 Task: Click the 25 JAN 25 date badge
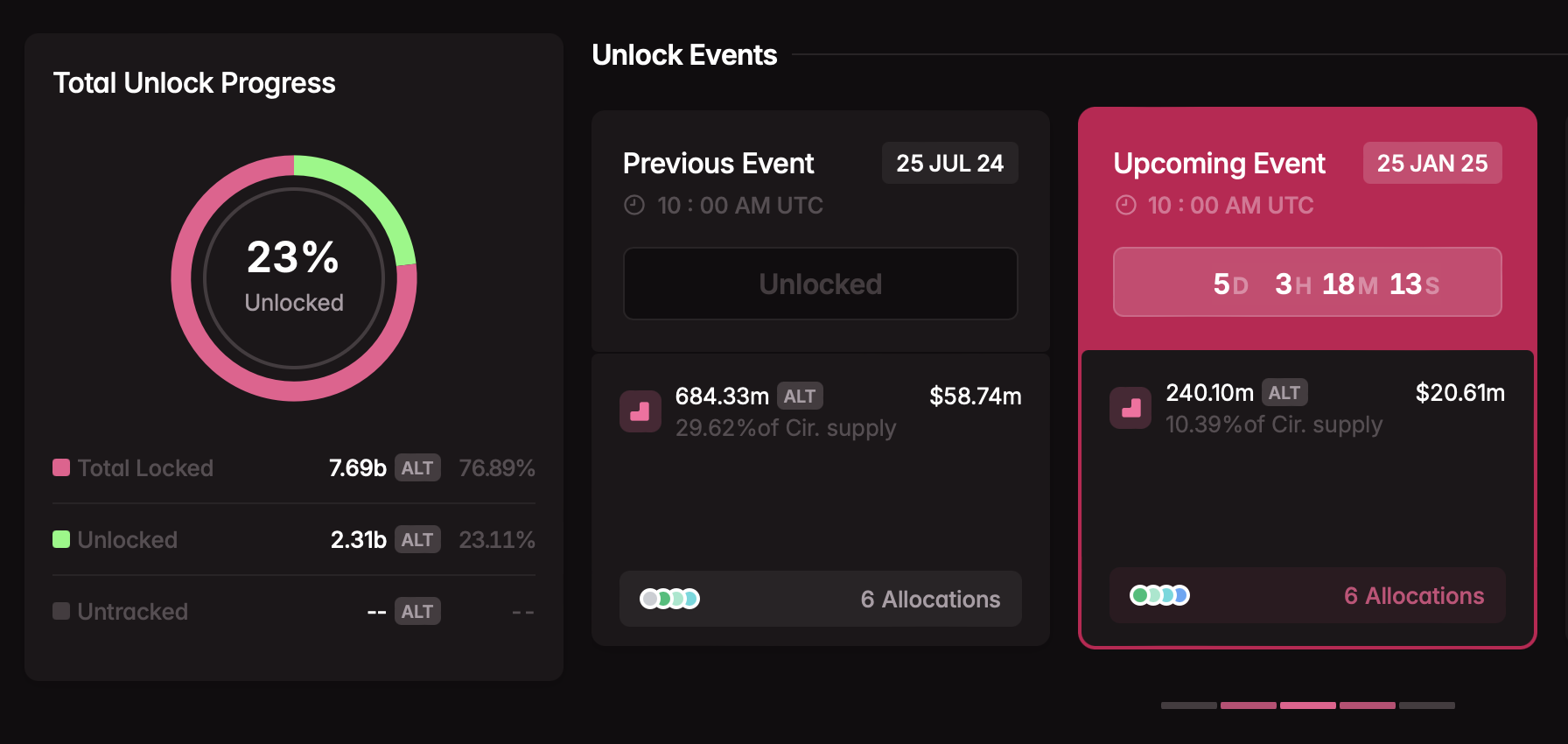1431,164
